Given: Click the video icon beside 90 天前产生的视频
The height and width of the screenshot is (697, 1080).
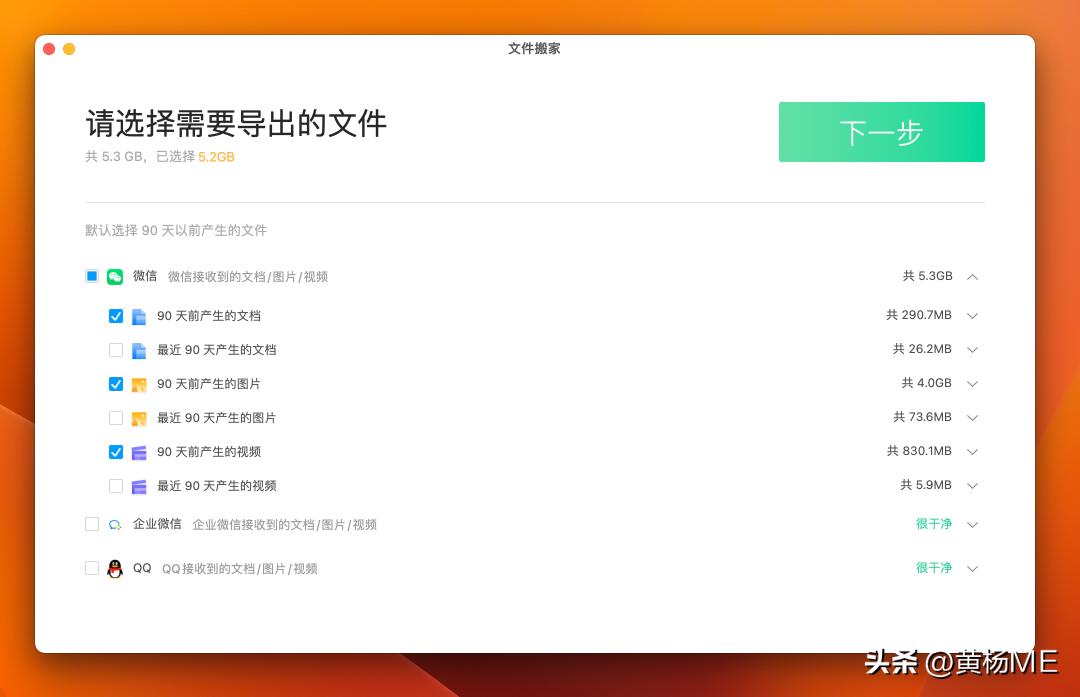Looking at the screenshot, I should click(x=139, y=451).
